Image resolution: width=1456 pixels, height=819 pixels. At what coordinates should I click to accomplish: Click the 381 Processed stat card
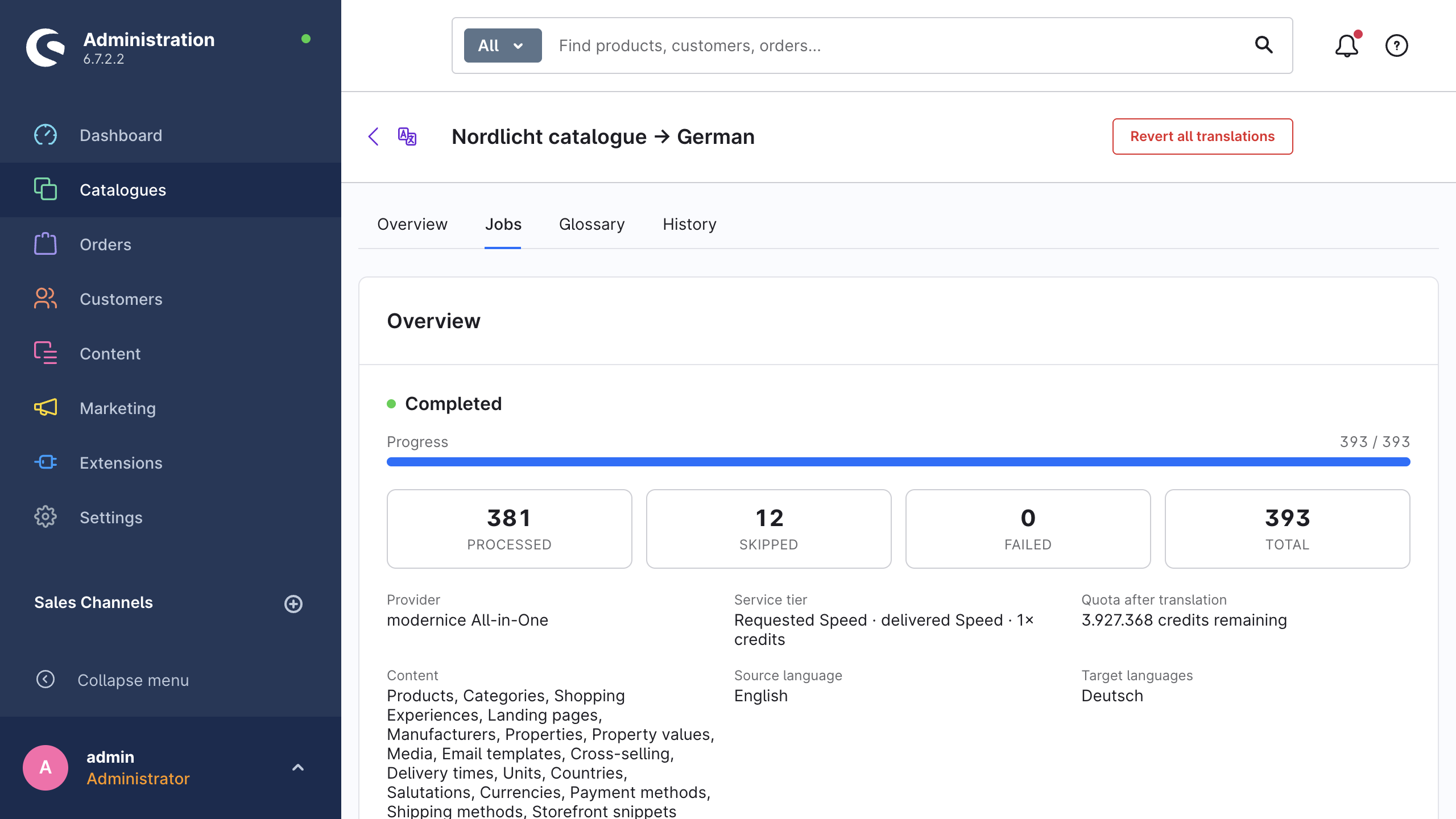(509, 528)
